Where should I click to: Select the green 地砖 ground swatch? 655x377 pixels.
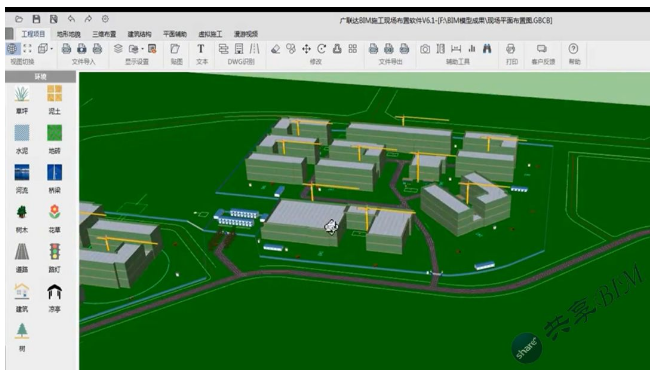point(54,133)
